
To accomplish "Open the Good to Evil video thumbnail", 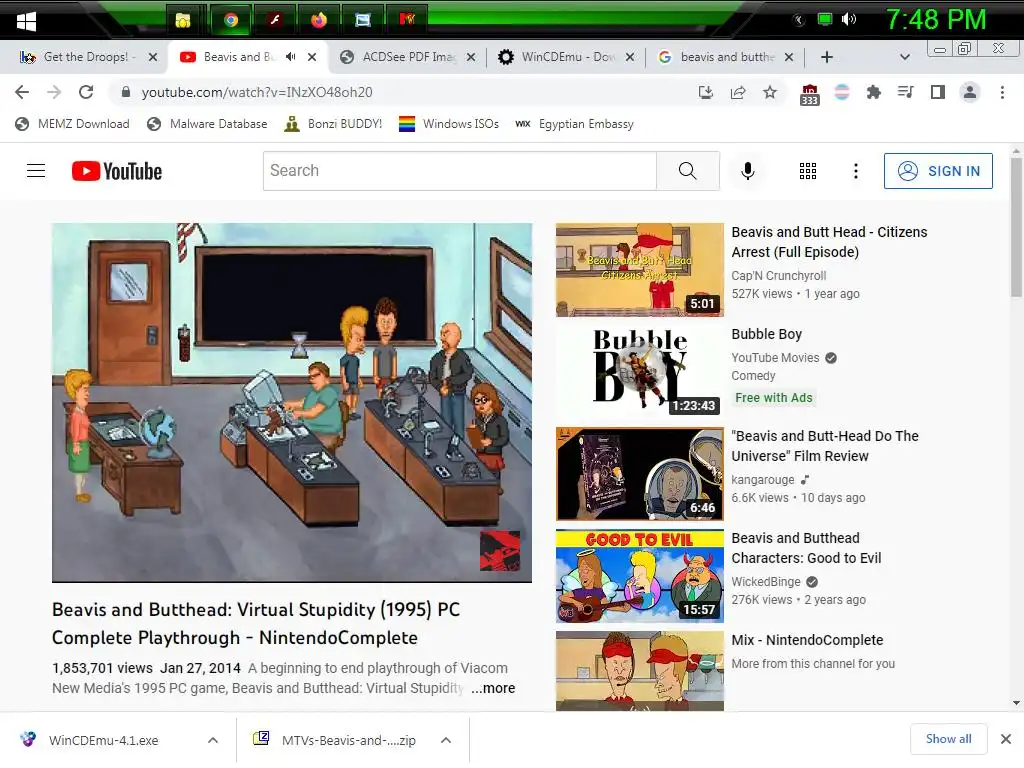I will 639,576.
